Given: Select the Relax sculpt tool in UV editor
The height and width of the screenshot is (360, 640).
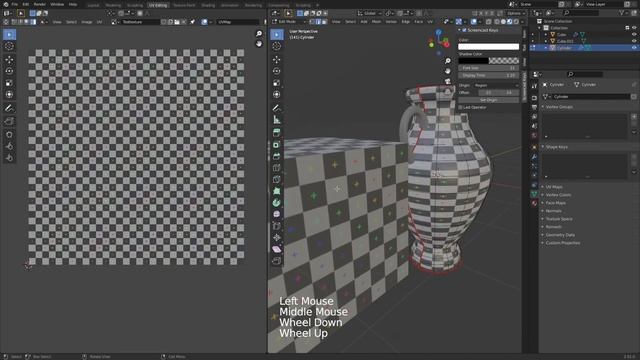Looking at the screenshot, I should 9,147.
